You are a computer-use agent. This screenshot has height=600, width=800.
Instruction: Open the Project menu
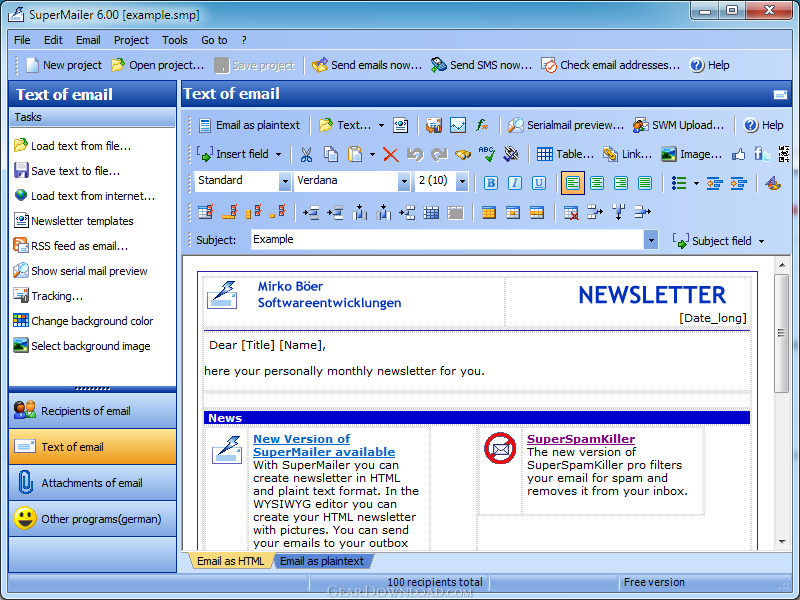coord(131,40)
